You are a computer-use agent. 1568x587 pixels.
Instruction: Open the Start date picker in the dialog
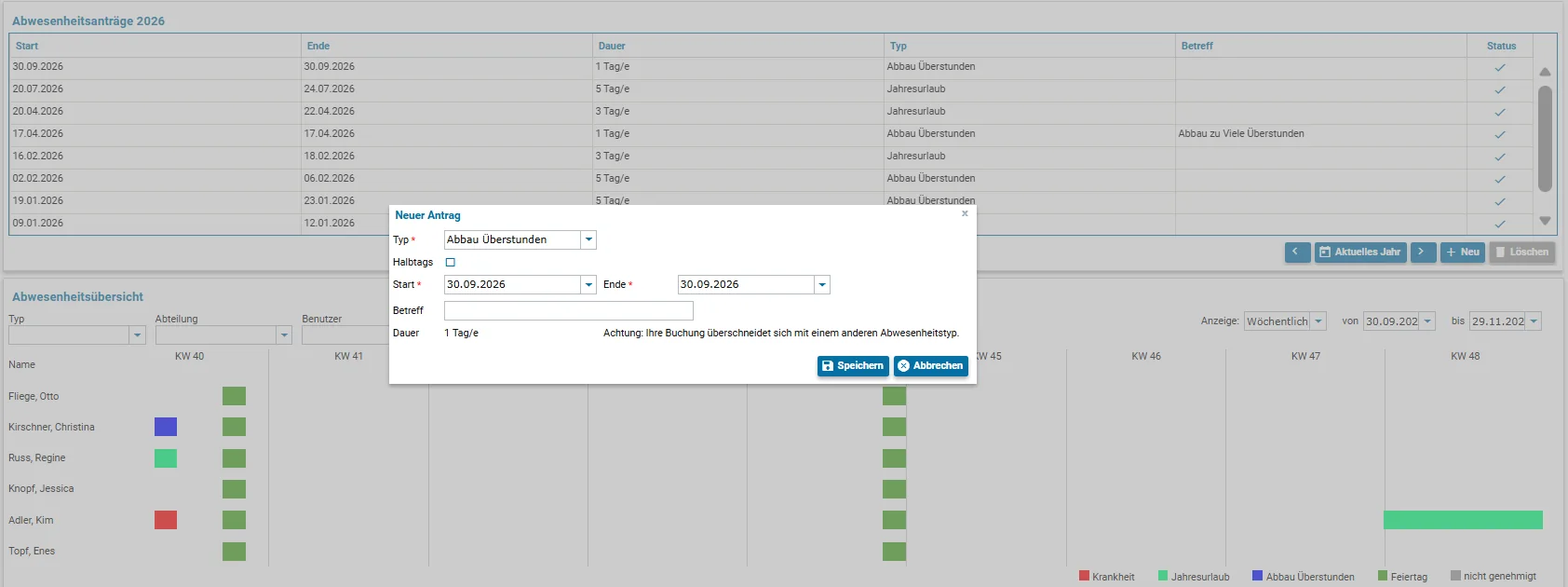588,285
